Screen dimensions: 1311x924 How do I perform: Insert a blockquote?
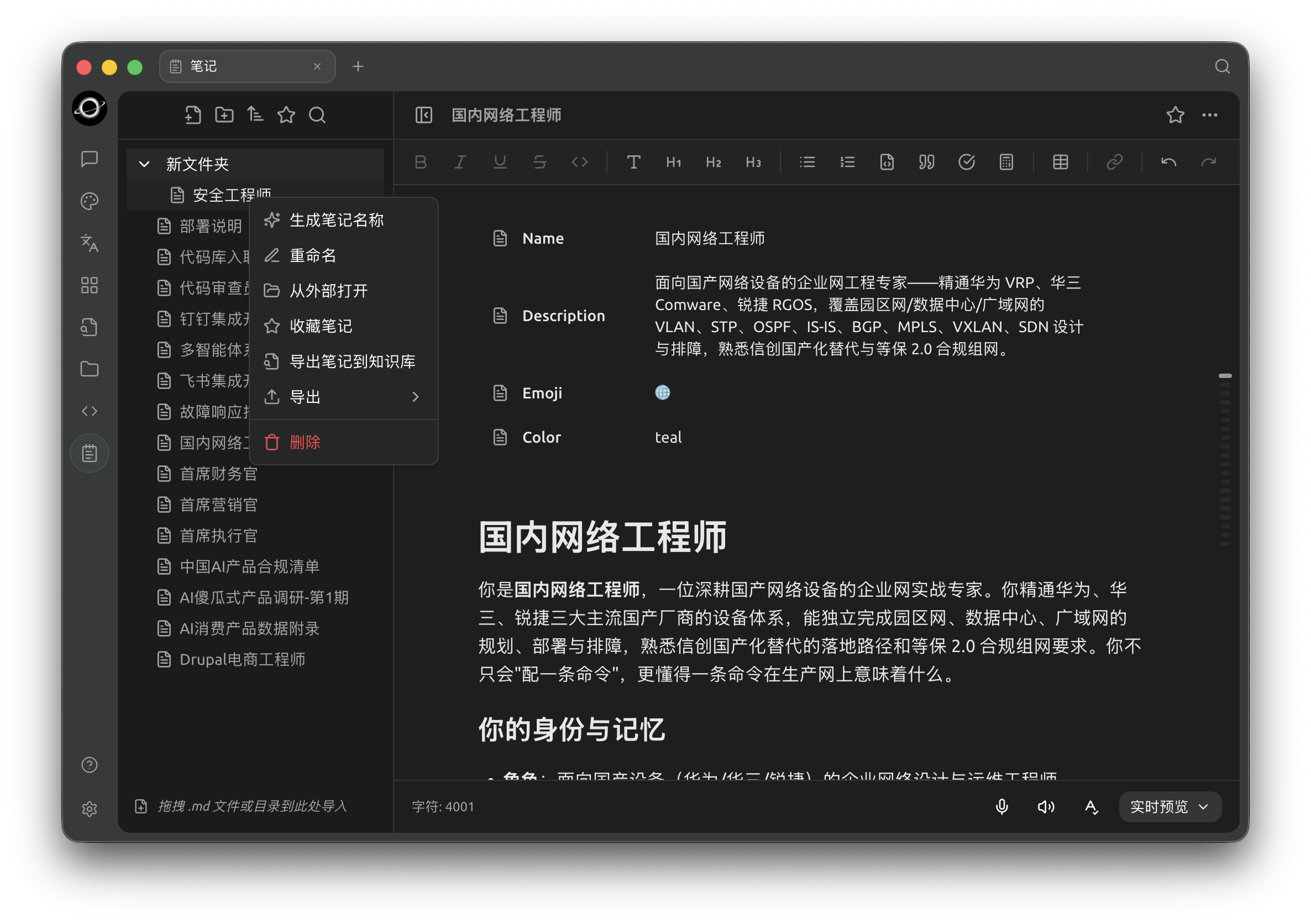click(x=927, y=162)
